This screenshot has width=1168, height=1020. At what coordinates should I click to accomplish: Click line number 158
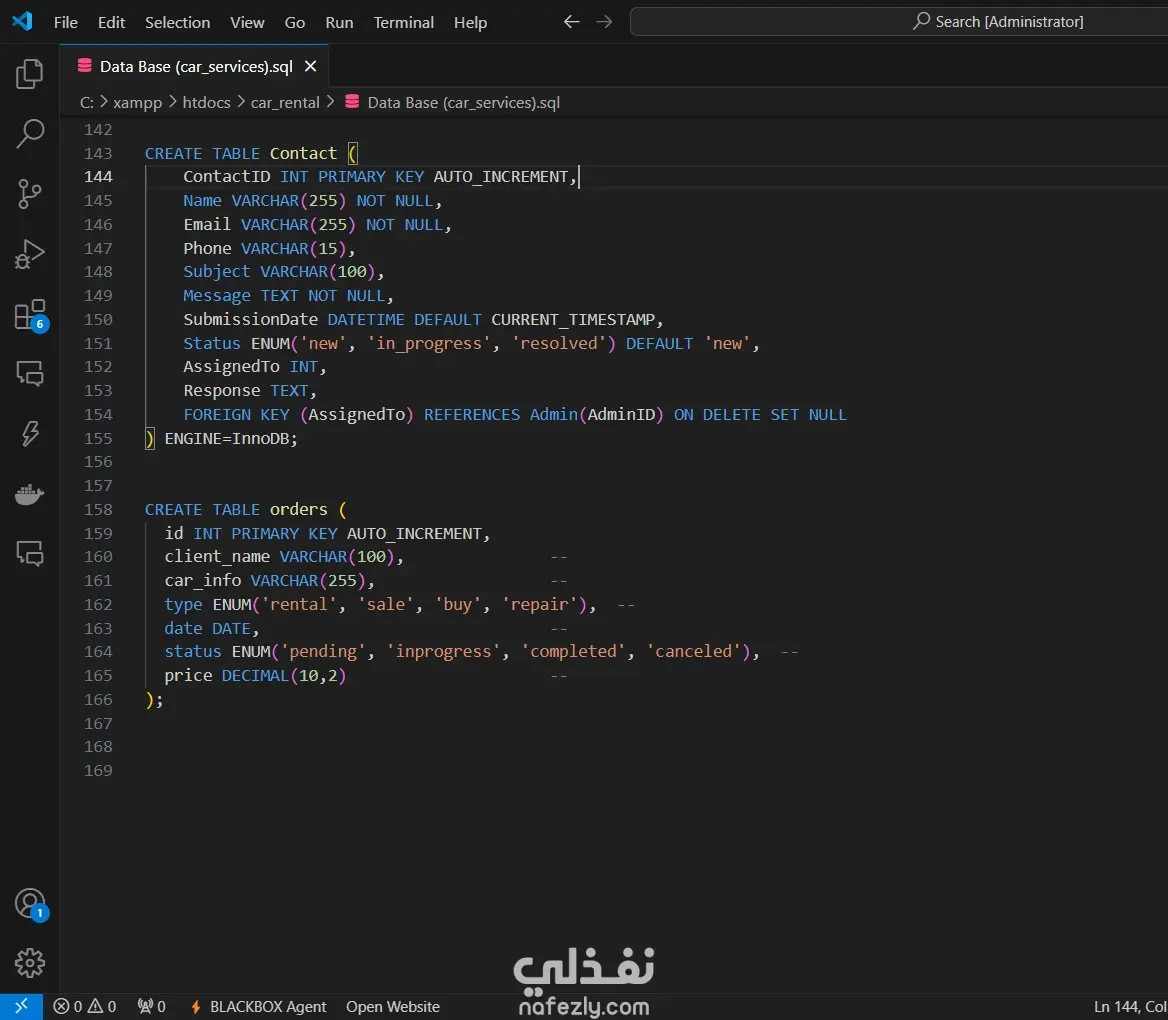click(x=98, y=509)
